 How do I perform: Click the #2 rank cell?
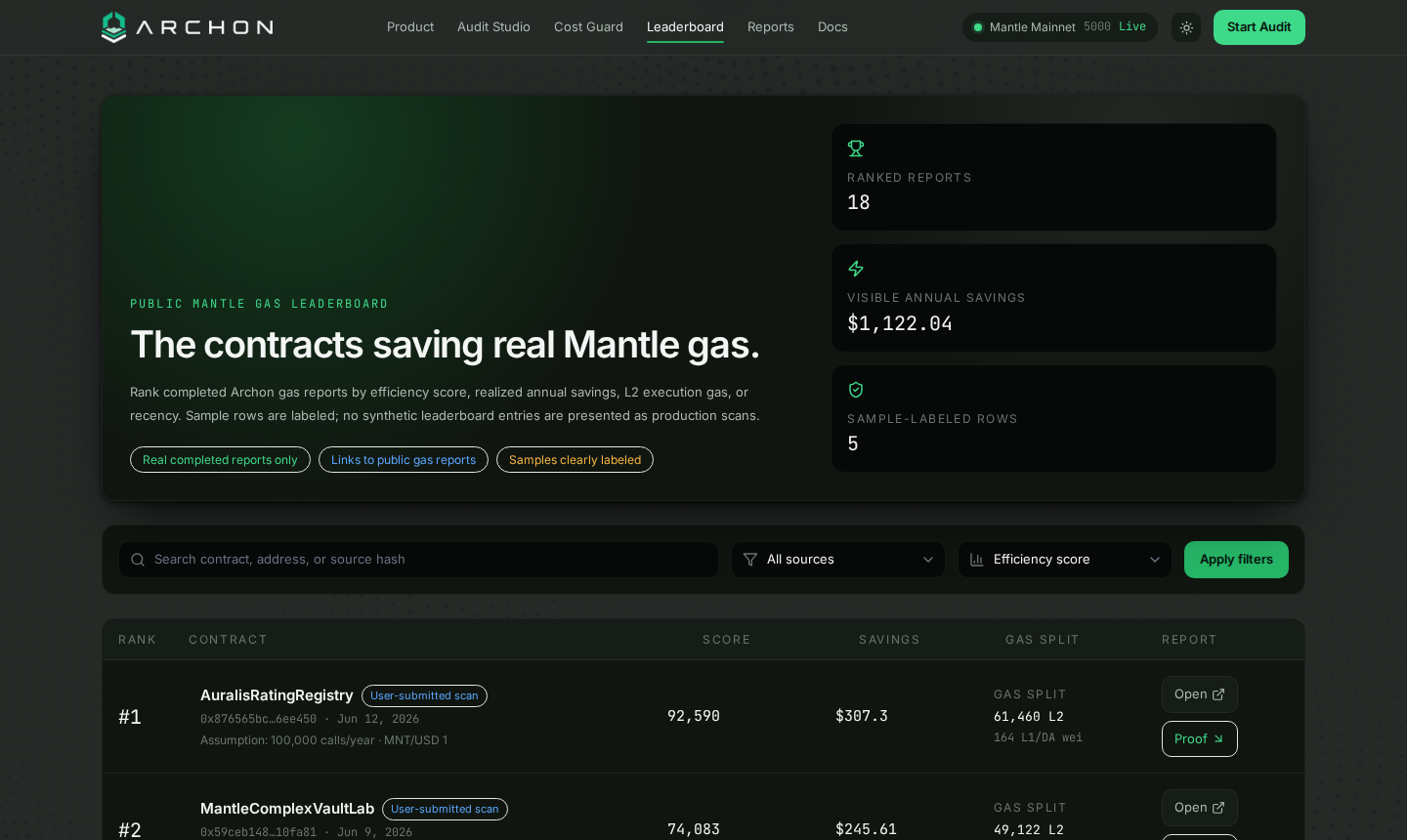point(130,830)
